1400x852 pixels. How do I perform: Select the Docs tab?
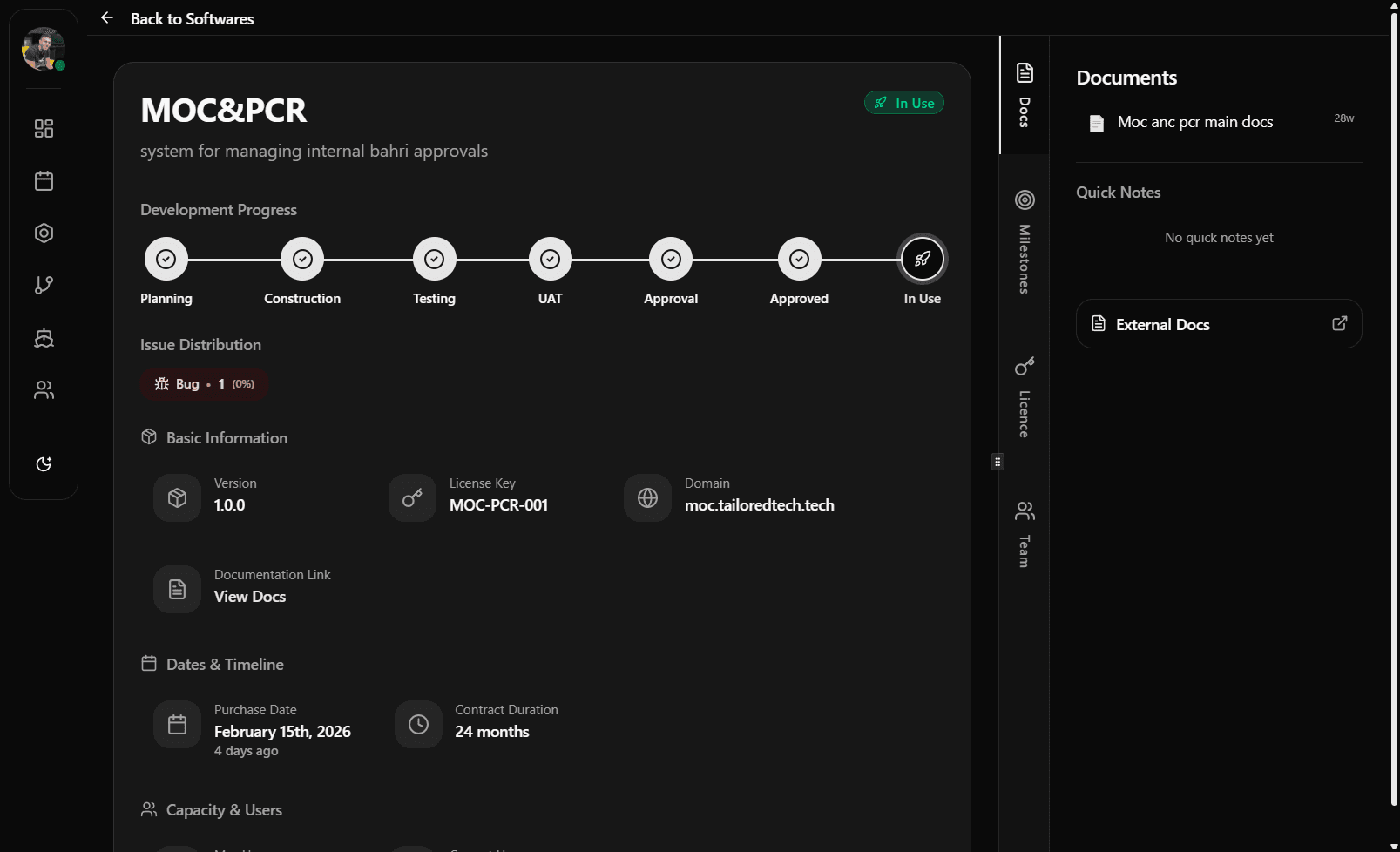pos(1024,96)
